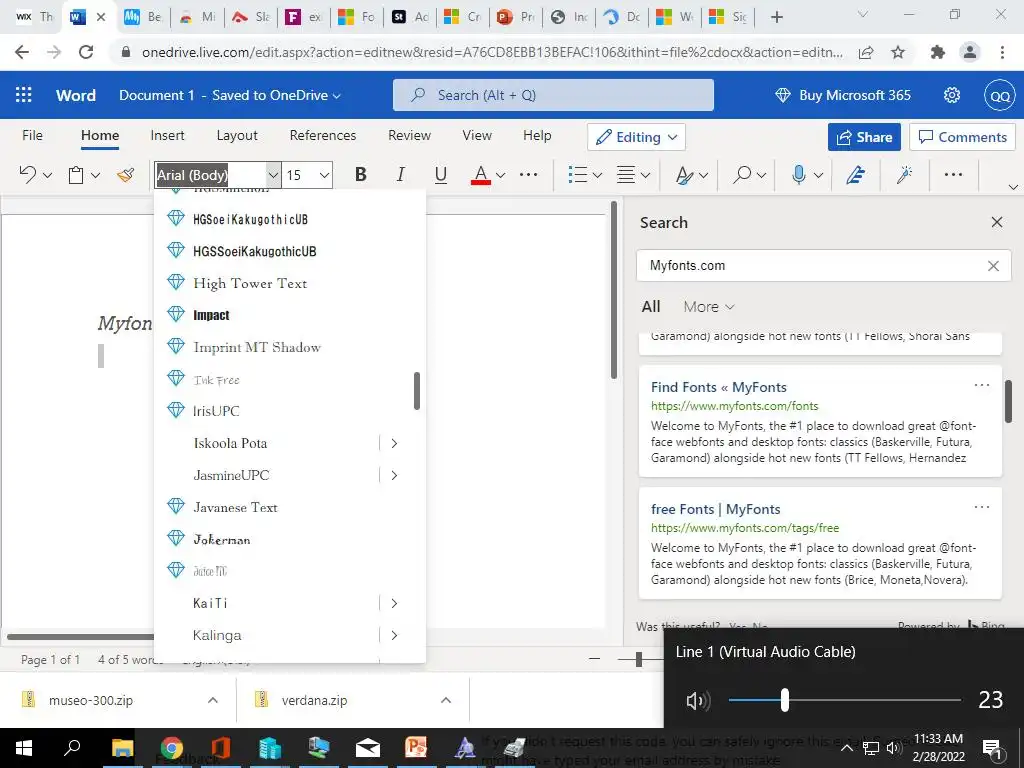This screenshot has width=1024, height=768.
Task: Start Dictate microphone
Action: point(798,174)
